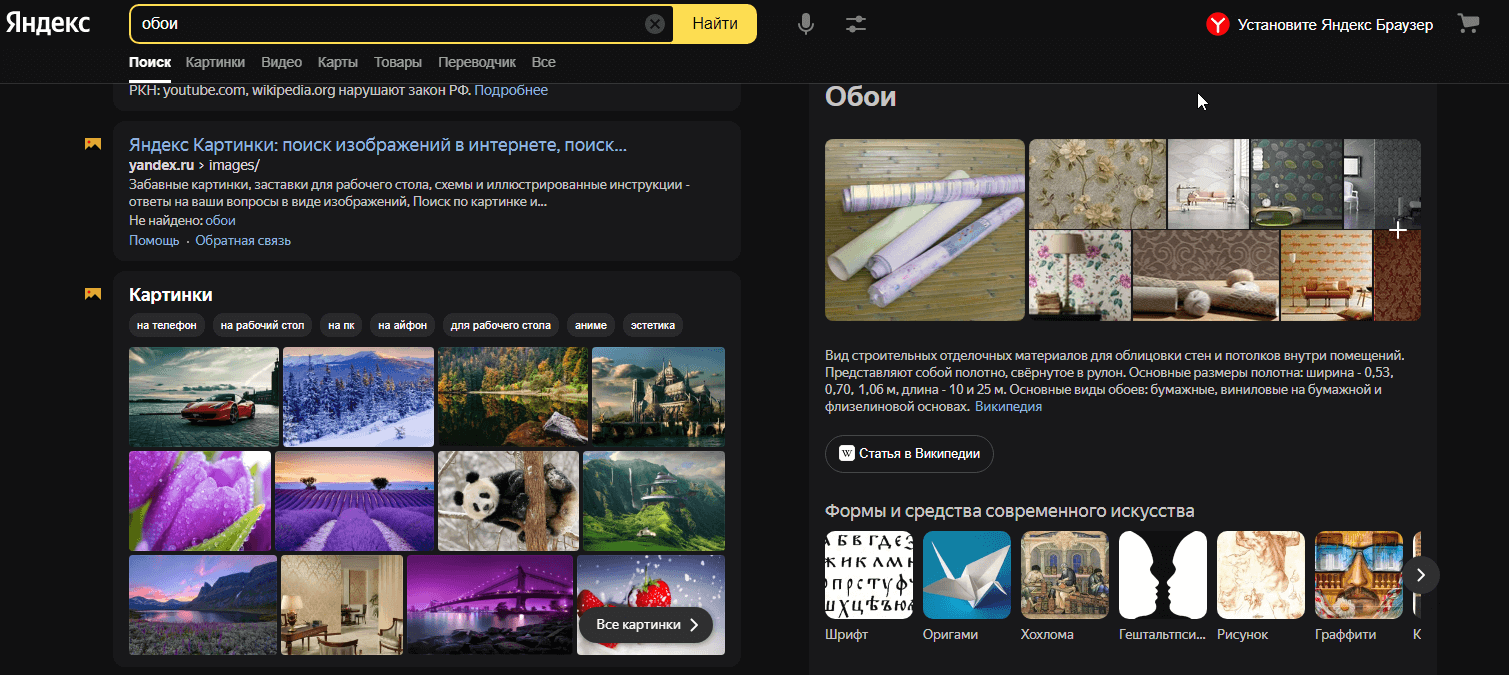Open the Шрифт card
This screenshot has height=675, width=1509.
pyautogui.click(x=869, y=587)
